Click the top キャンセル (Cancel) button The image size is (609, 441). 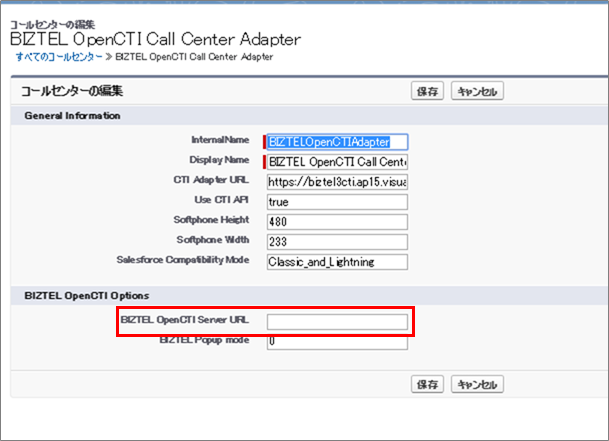click(x=477, y=91)
